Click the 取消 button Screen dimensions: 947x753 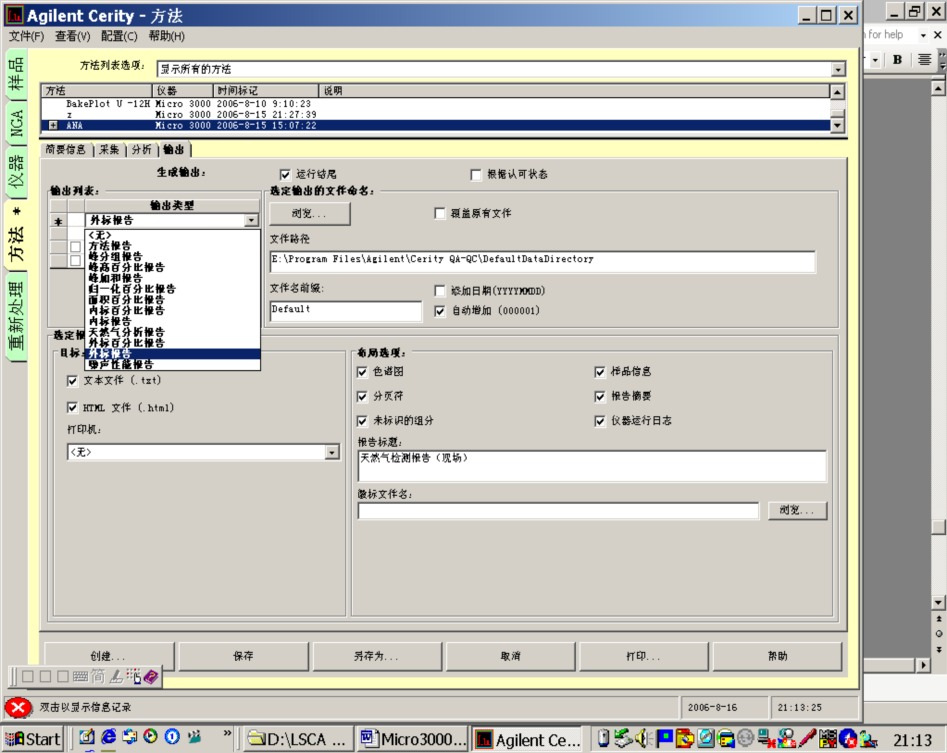[510, 656]
